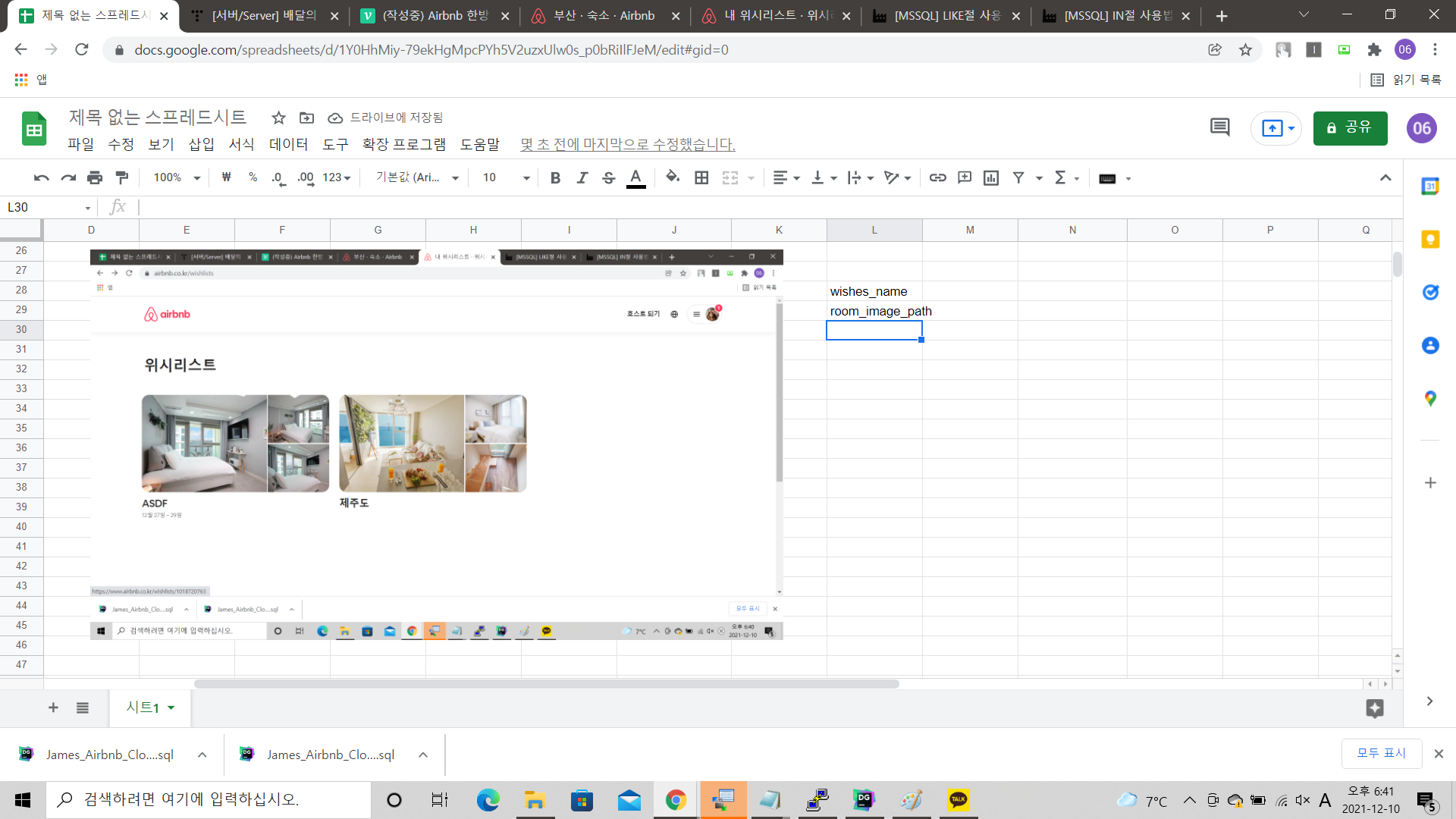The width and height of the screenshot is (1456, 819).
Task: Click the green 공유 share button
Action: [1350, 127]
